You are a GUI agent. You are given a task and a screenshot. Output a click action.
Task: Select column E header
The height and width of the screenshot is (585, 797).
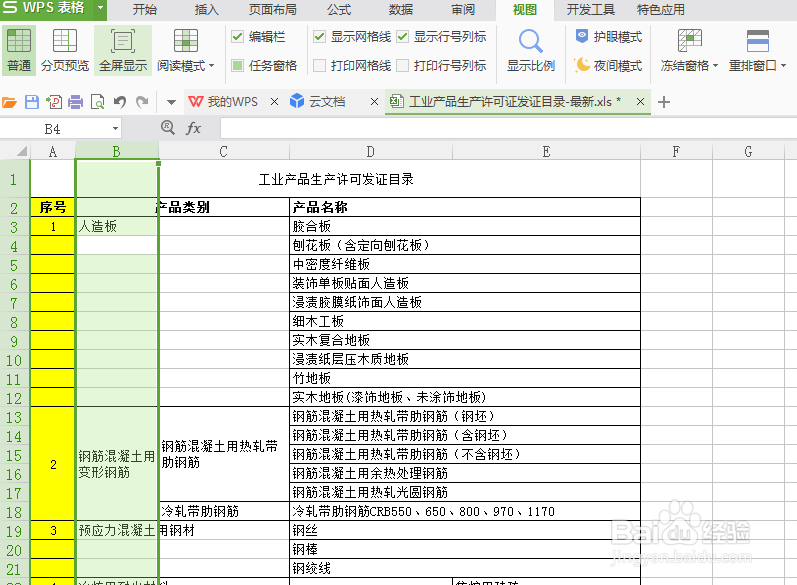pyautogui.click(x=546, y=151)
